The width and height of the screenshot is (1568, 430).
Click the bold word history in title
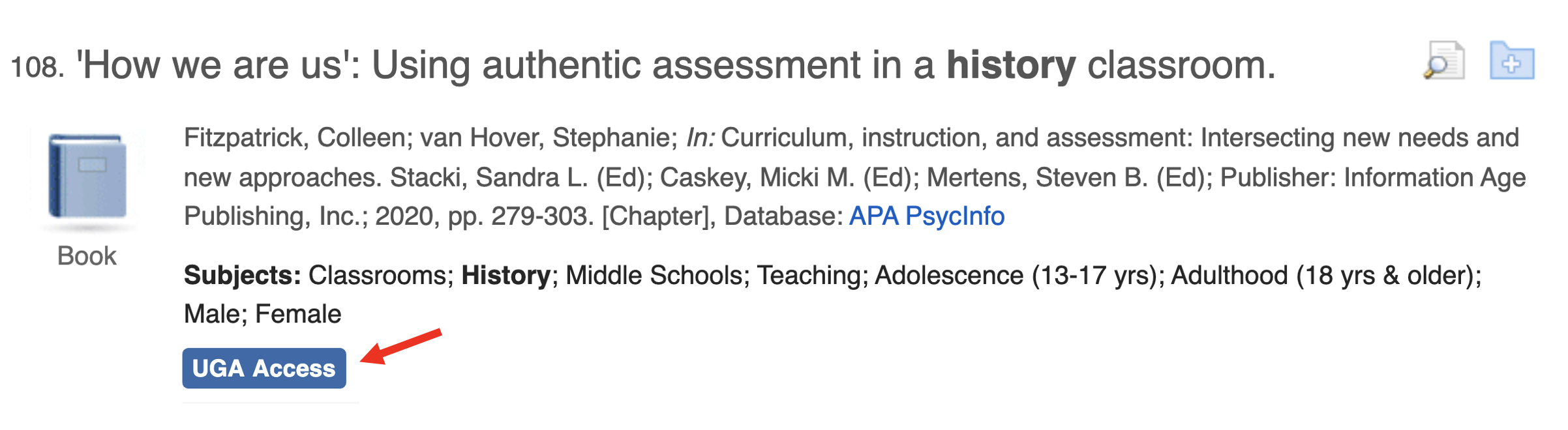[x=1011, y=66]
